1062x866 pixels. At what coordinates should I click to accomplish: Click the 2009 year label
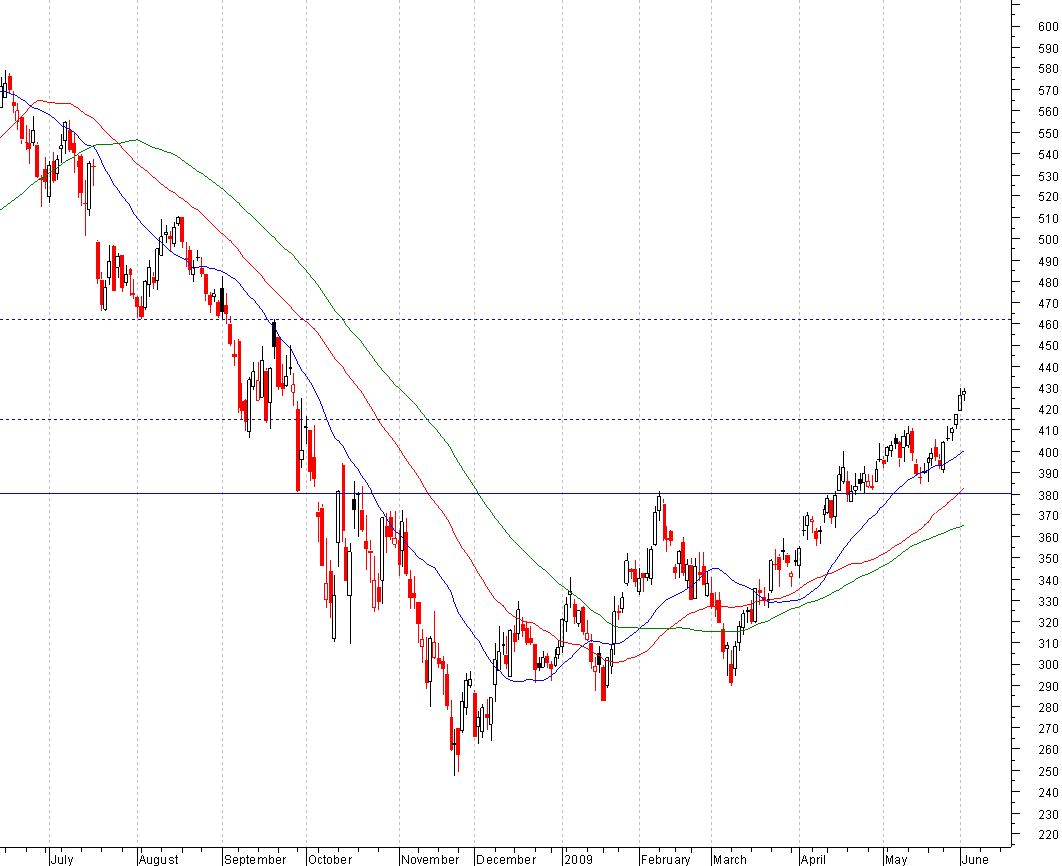coord(578,859)
